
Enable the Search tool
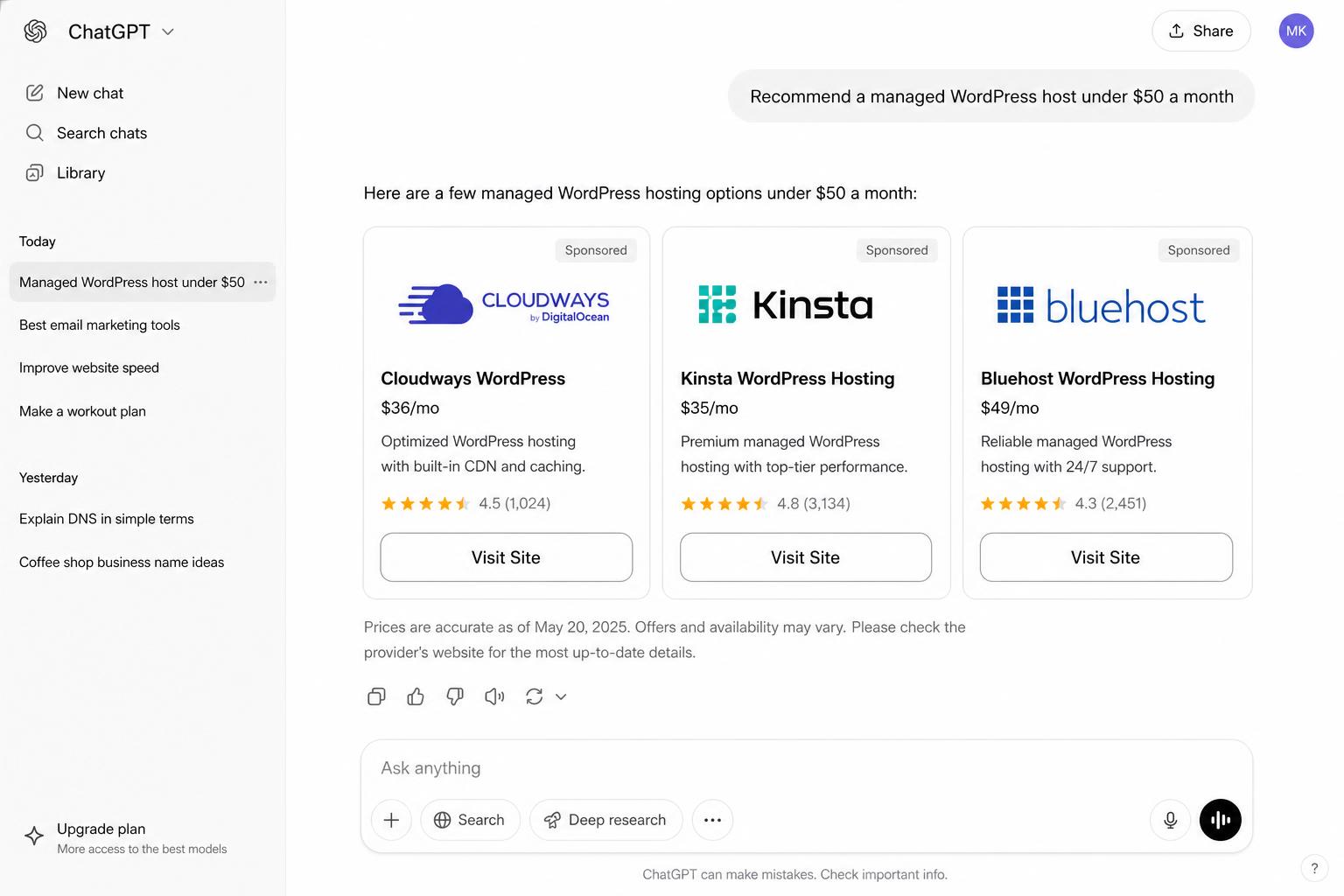(470, 820)
